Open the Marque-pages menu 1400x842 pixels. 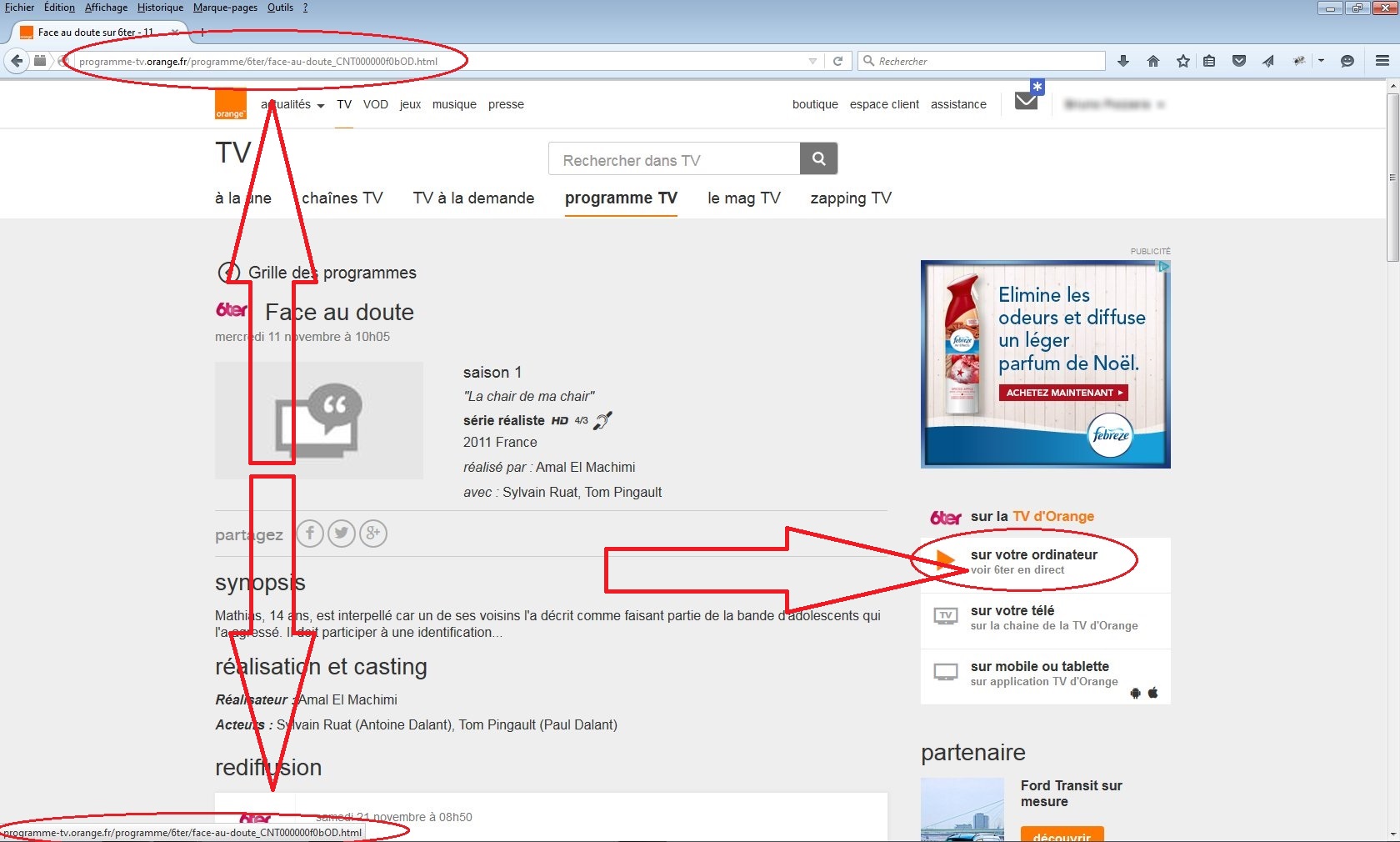pos(225,8)
